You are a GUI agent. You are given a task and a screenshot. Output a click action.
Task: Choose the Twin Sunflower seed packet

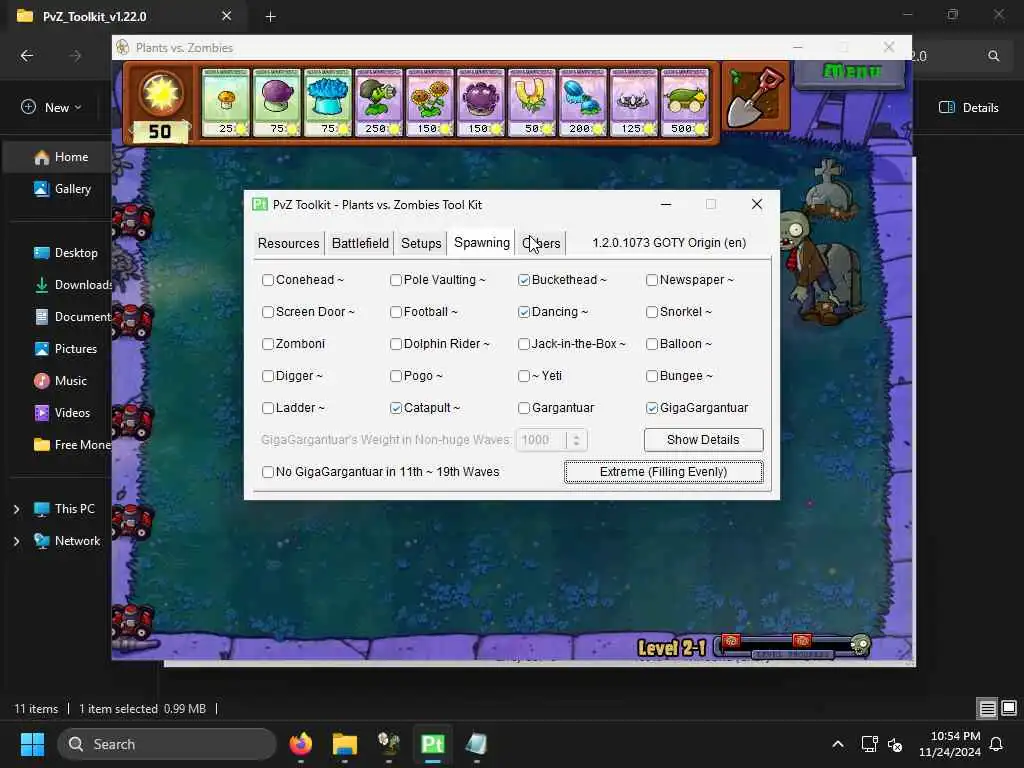430,102
